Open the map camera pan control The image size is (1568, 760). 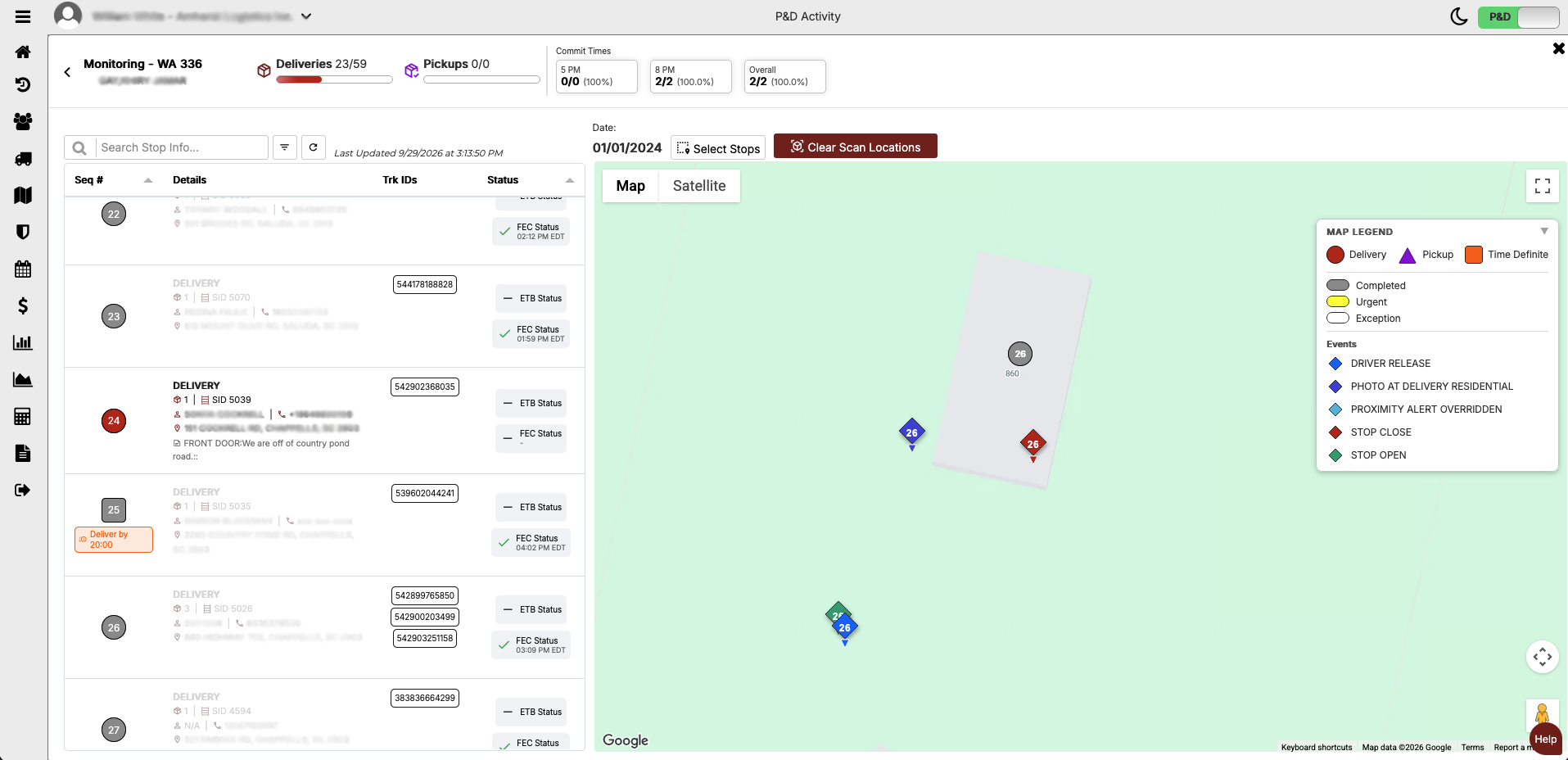[1543, 657]
